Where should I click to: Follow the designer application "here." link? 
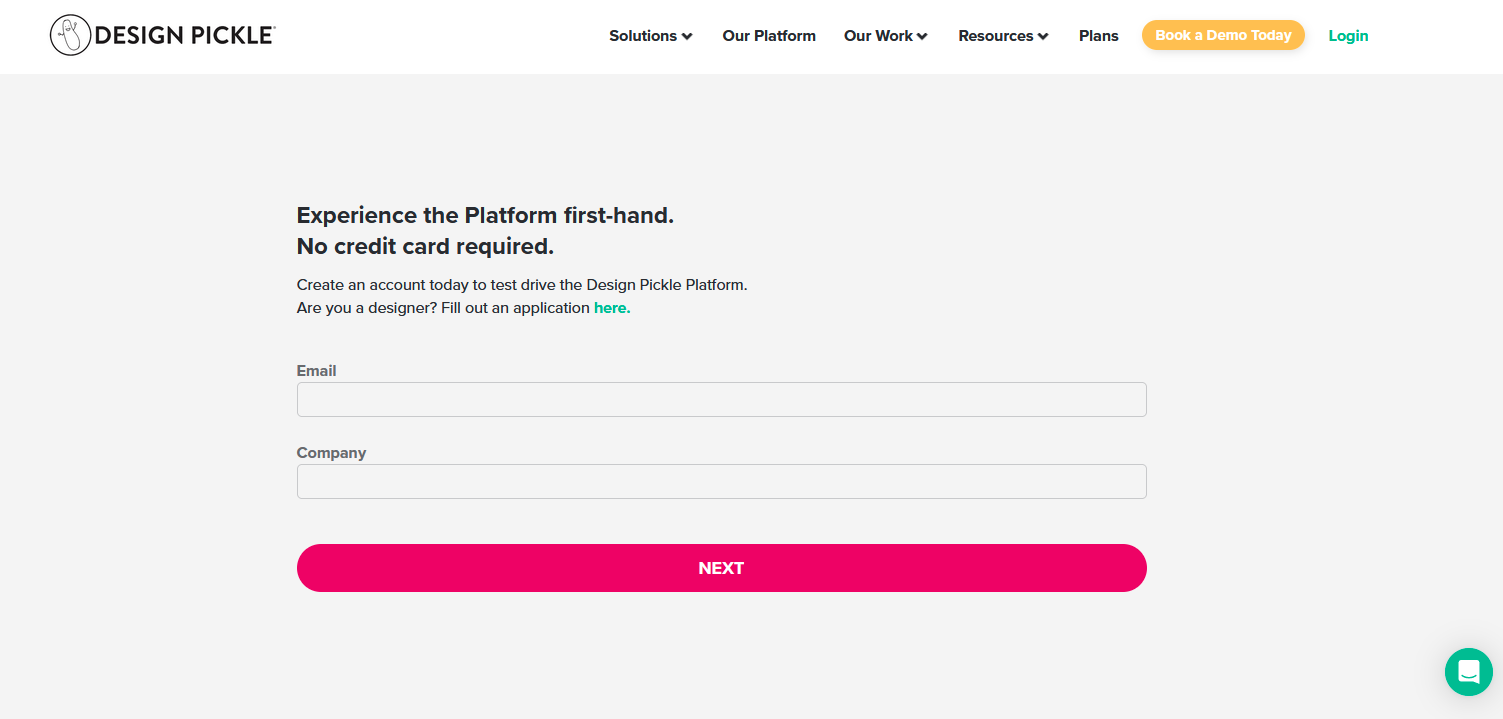coord(612,308)
